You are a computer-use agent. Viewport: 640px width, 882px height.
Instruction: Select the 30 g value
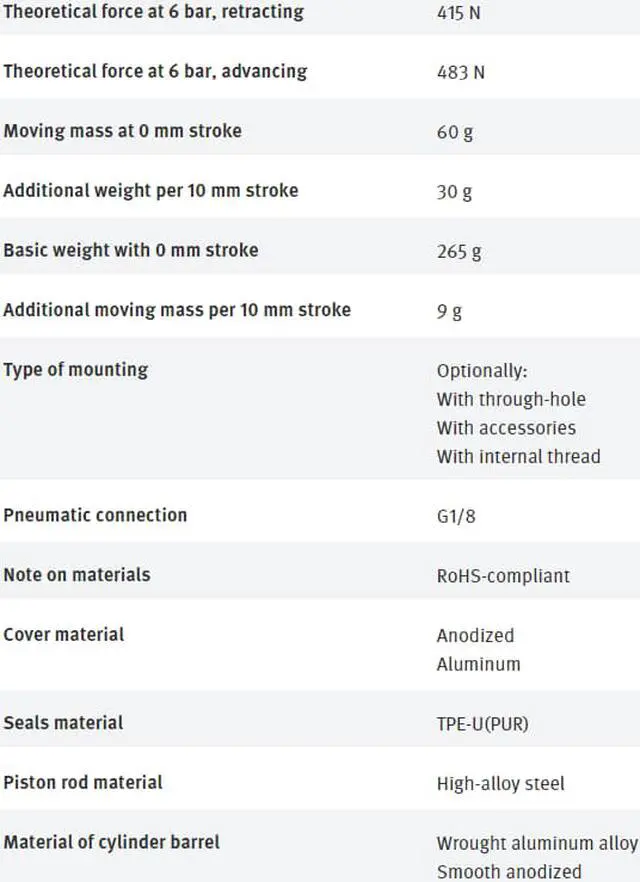click(x=454, y=191)
